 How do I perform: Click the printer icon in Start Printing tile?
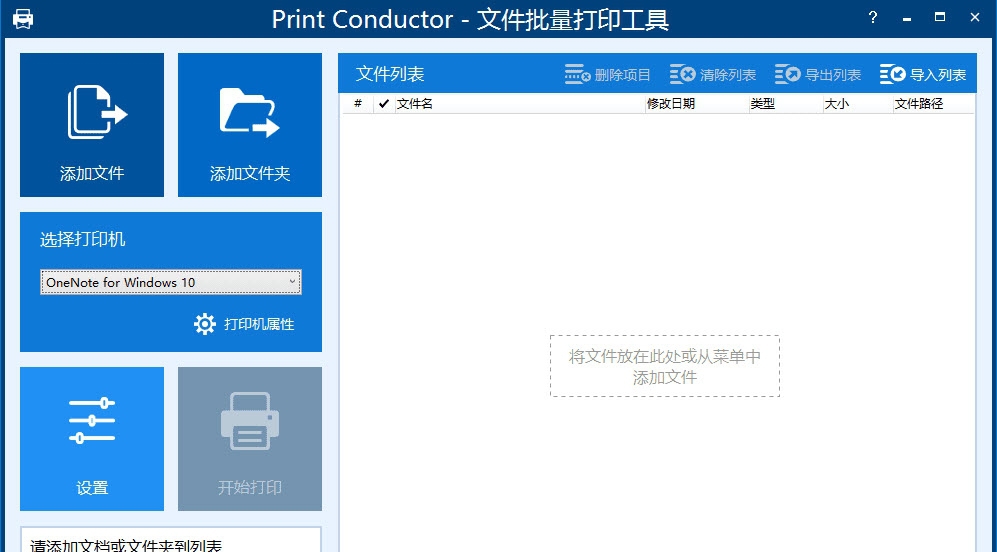point(250,421)
